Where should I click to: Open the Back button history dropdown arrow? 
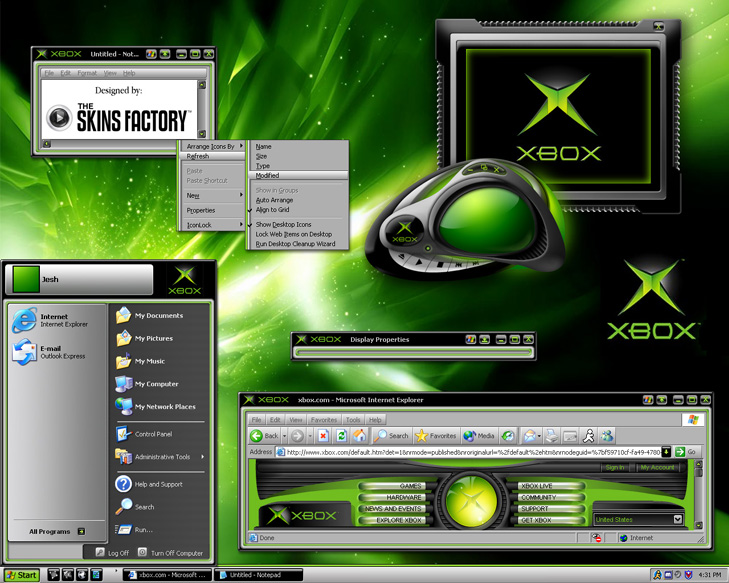(284, 436)
